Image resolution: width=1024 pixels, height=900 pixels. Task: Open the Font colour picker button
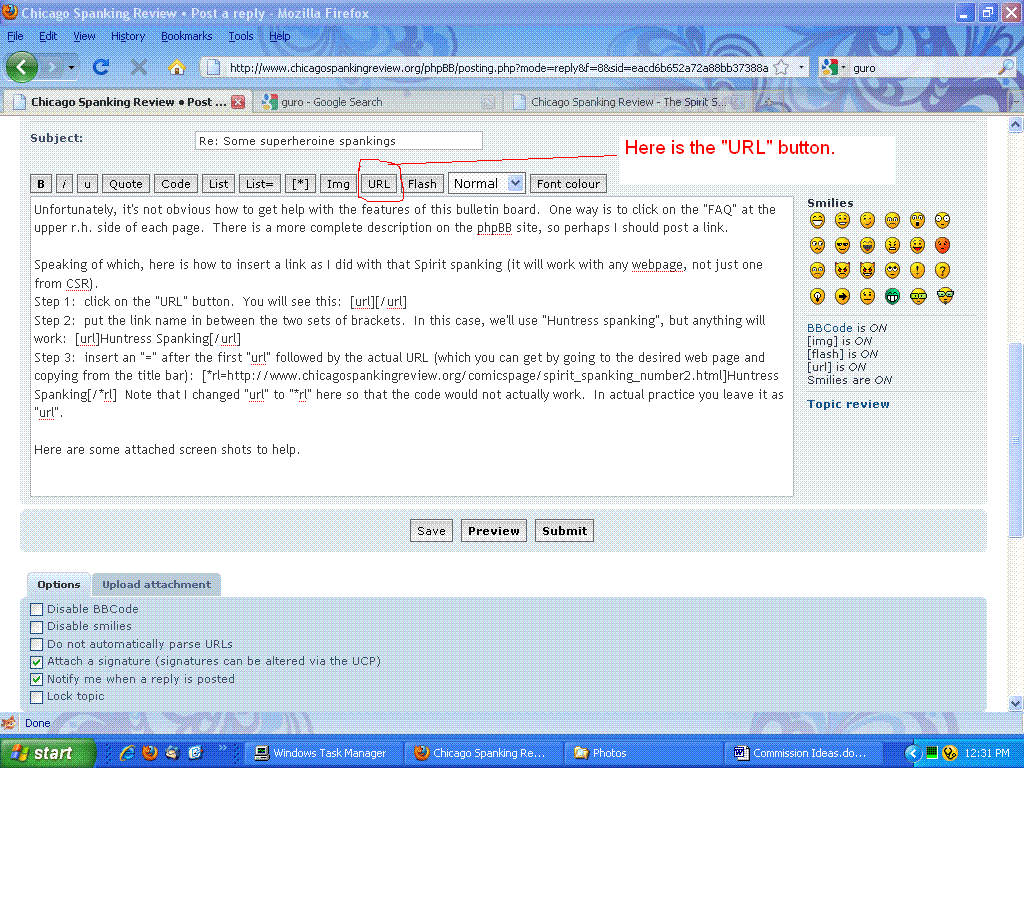click(568, 184)
